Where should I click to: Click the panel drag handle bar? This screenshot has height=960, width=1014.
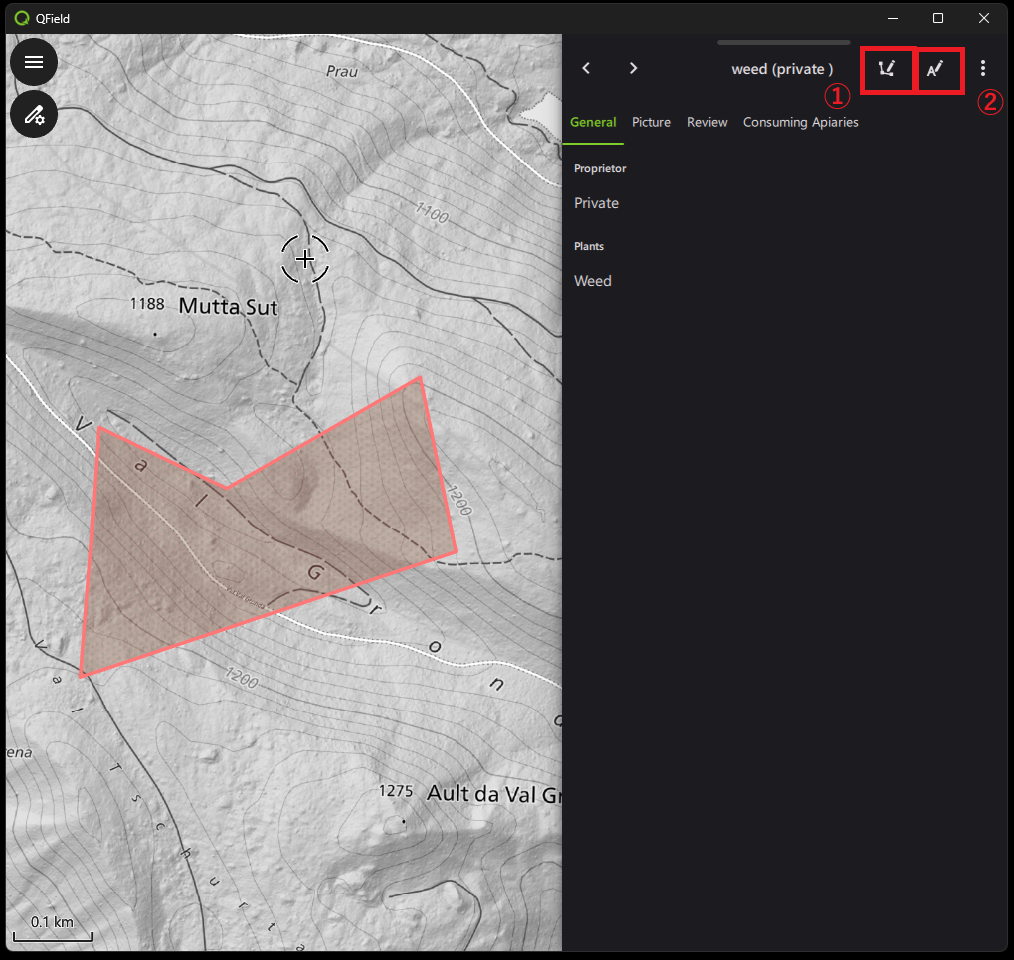tap(783, 43)
